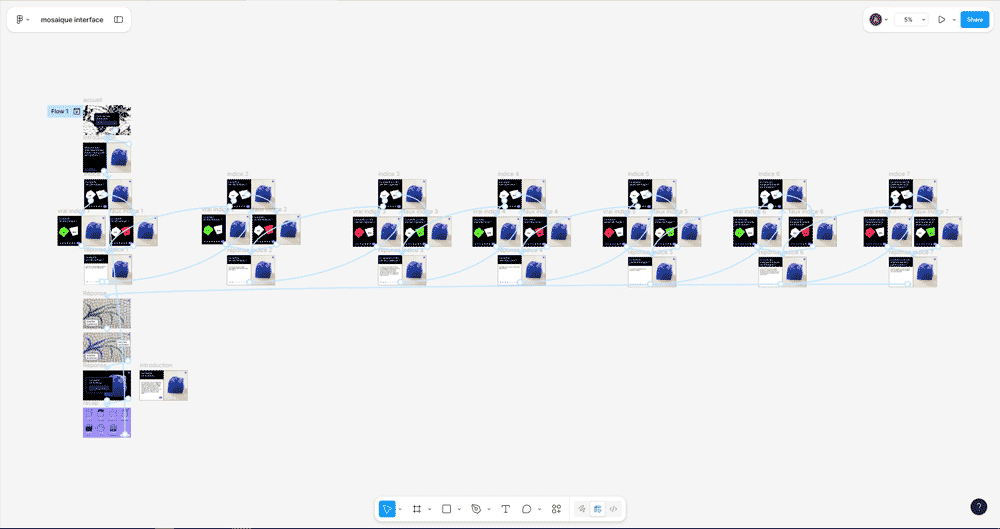Switch to Draw mode
This screenshot has width=1000, height=529.
[x=582, y=509]
